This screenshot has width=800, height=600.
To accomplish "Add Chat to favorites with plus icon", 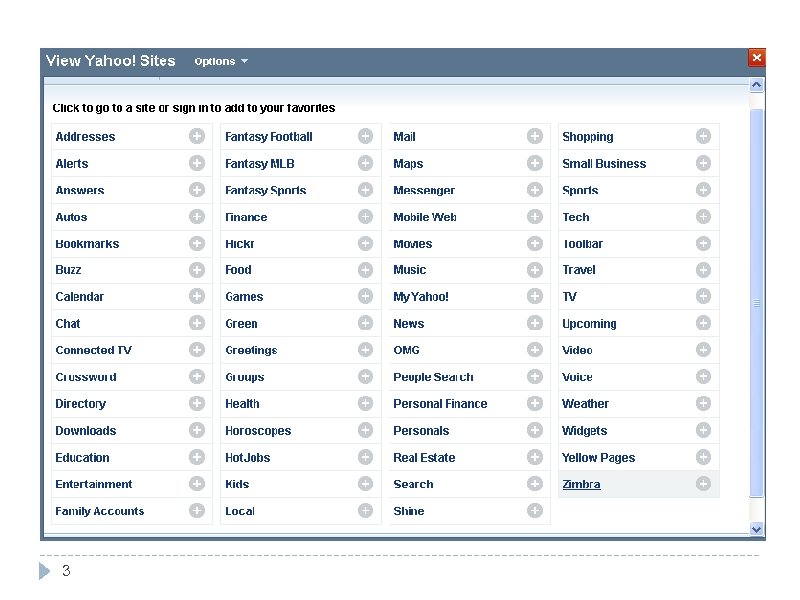I will click(x=196, y=323).
